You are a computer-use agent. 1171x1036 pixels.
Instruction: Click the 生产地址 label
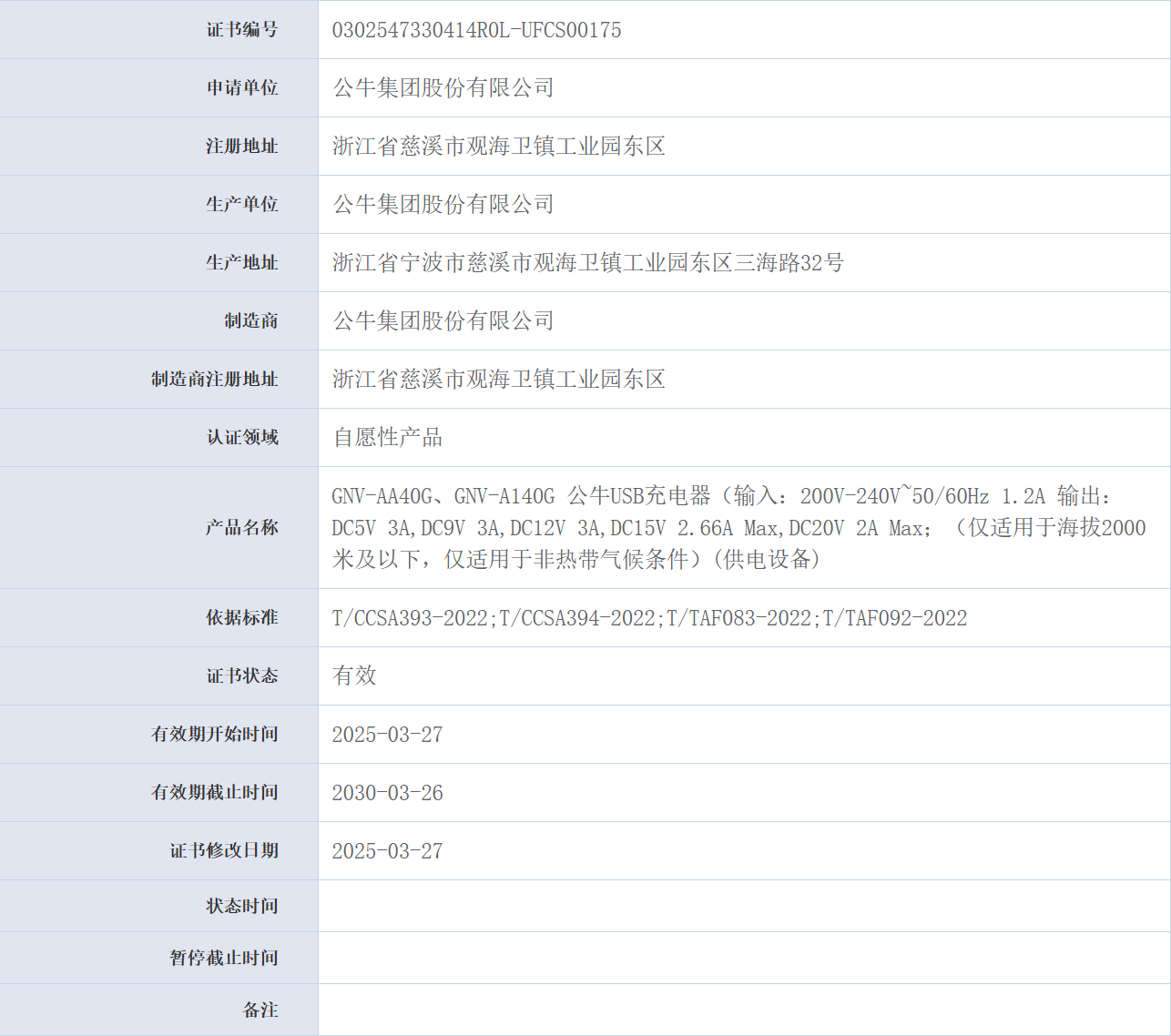tap(242, 262)
